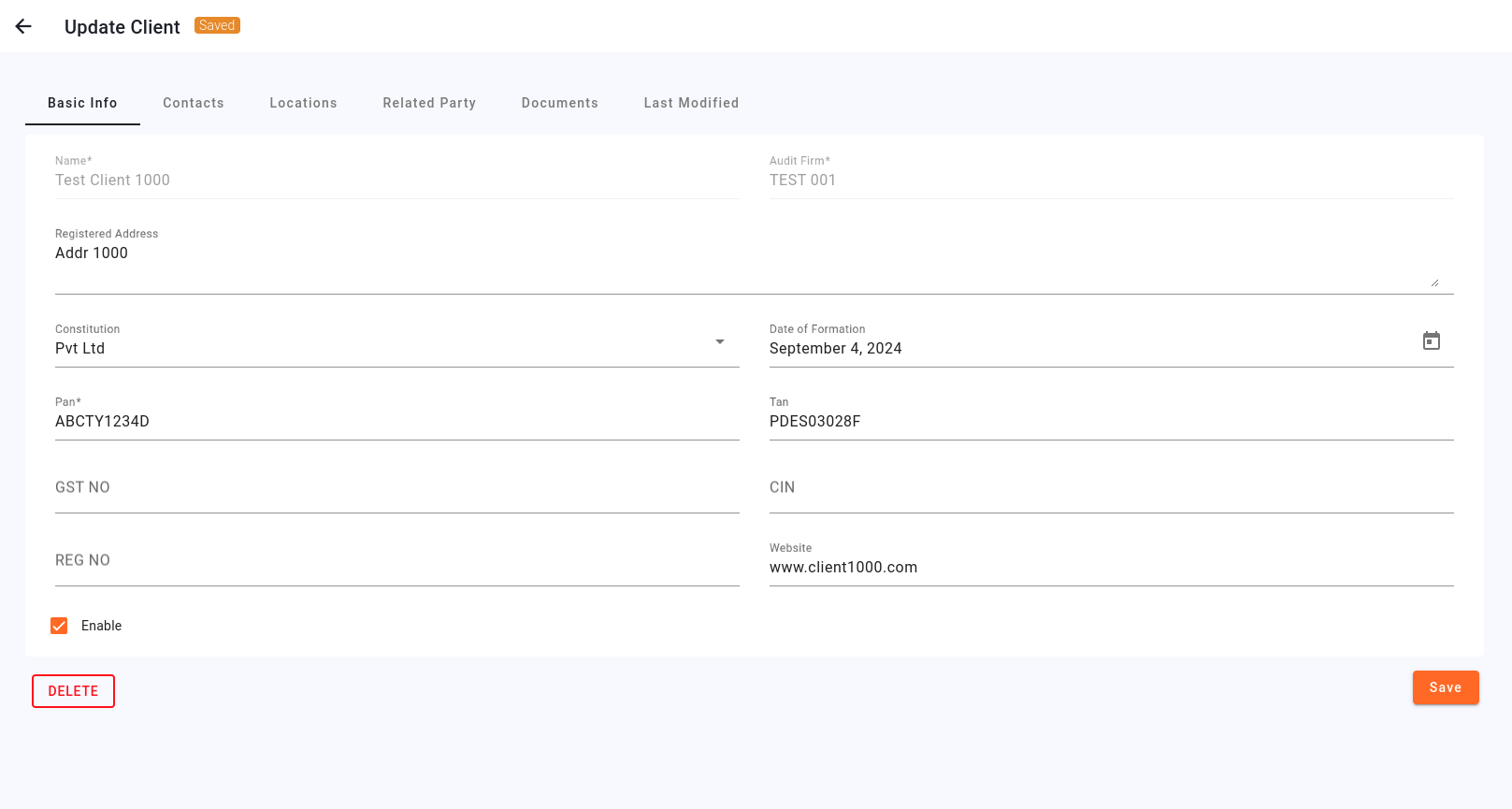The width and height of the screenshot is (1512, 809).
Task: Click the Date of Formation value September 4, 2024
Action: pos(836,348)
